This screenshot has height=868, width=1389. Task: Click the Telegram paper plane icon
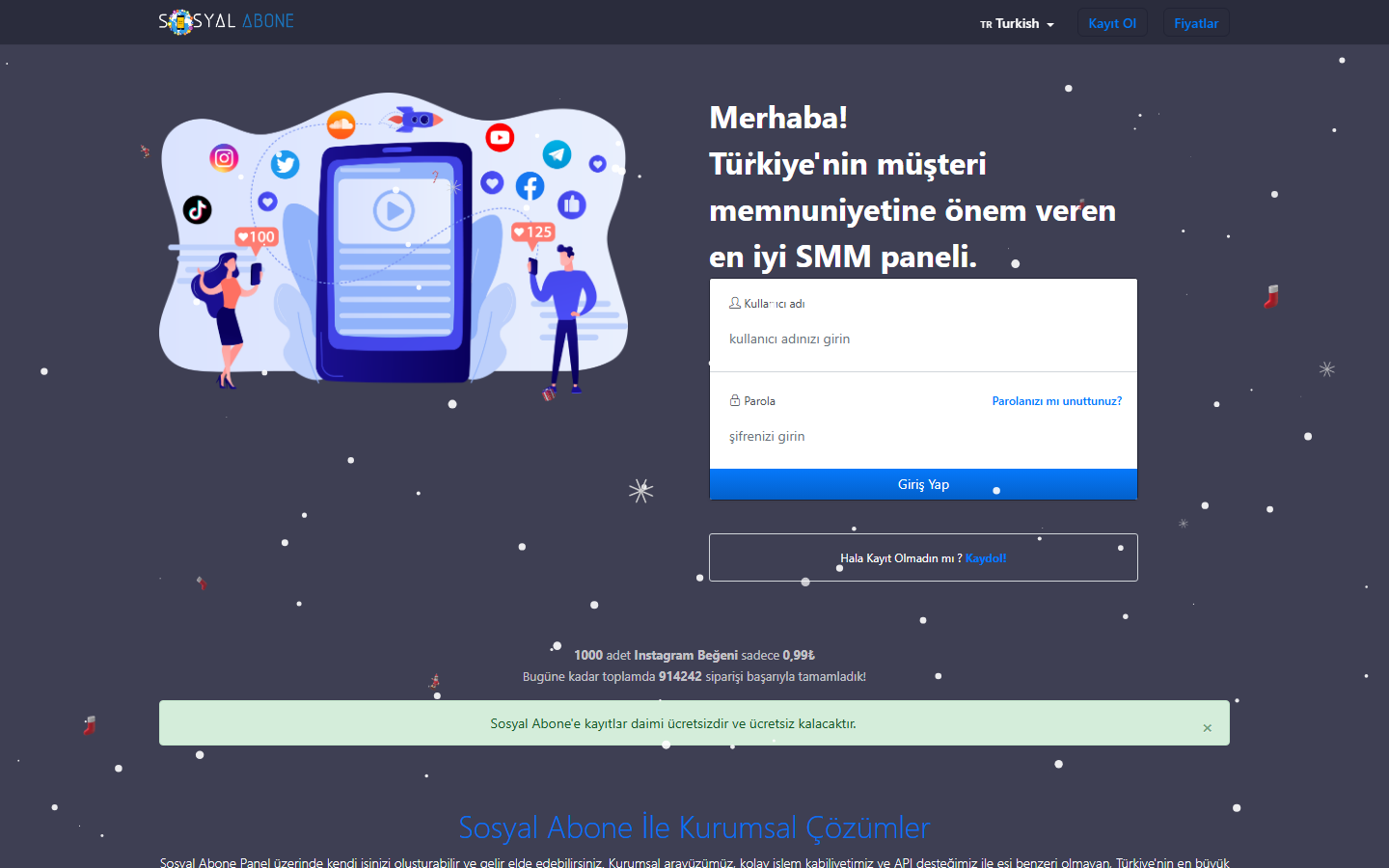[x=556, y=152]
